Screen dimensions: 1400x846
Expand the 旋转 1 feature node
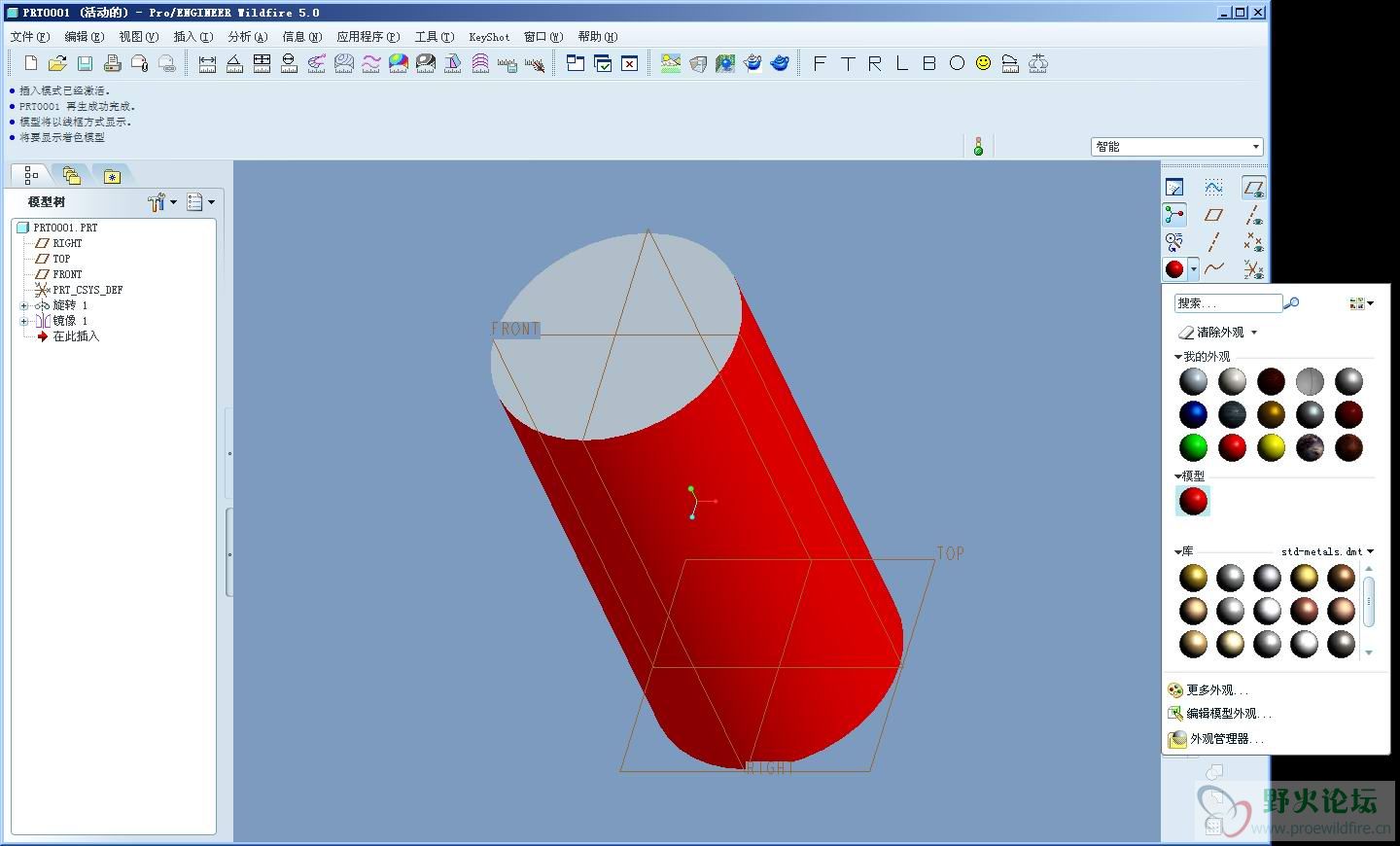pos(24,305)
